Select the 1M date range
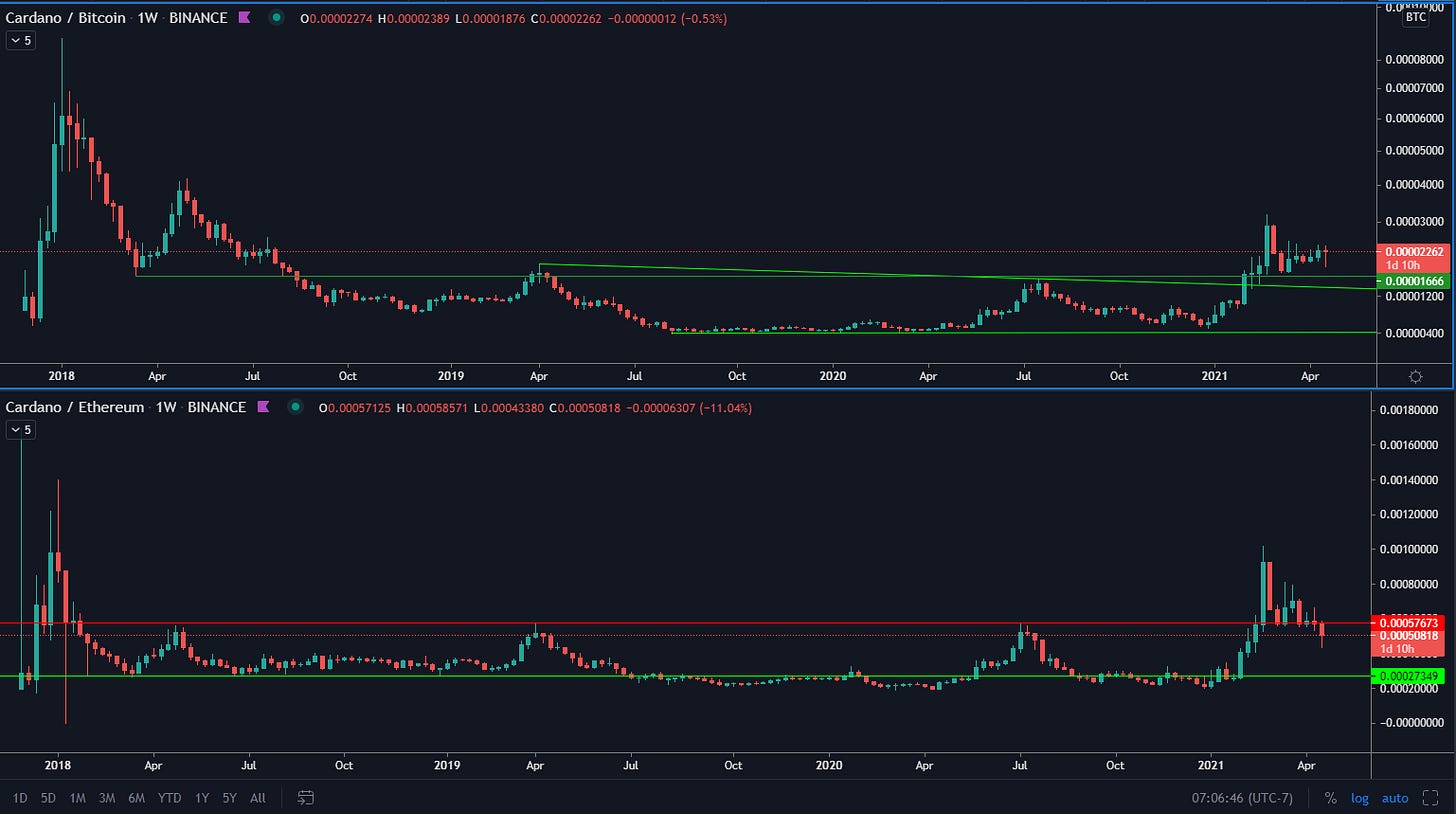Image resolution: width=1456 pixels, height=814 pixels. click(x=78, y=798)
